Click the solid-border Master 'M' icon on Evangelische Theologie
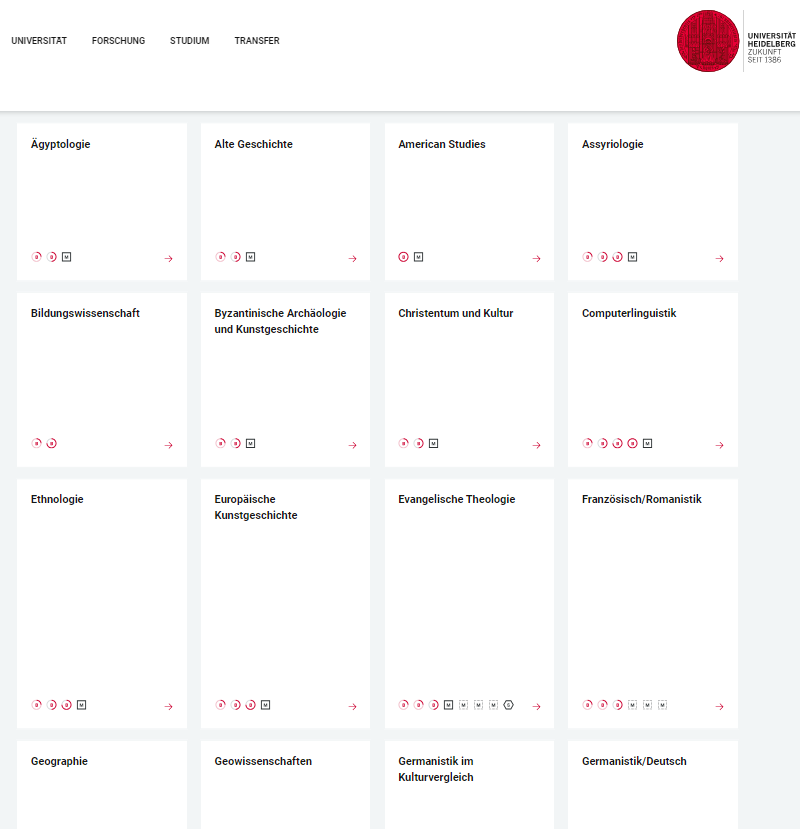The width and height of the screenshot is (800, 829). coord(448,705)
